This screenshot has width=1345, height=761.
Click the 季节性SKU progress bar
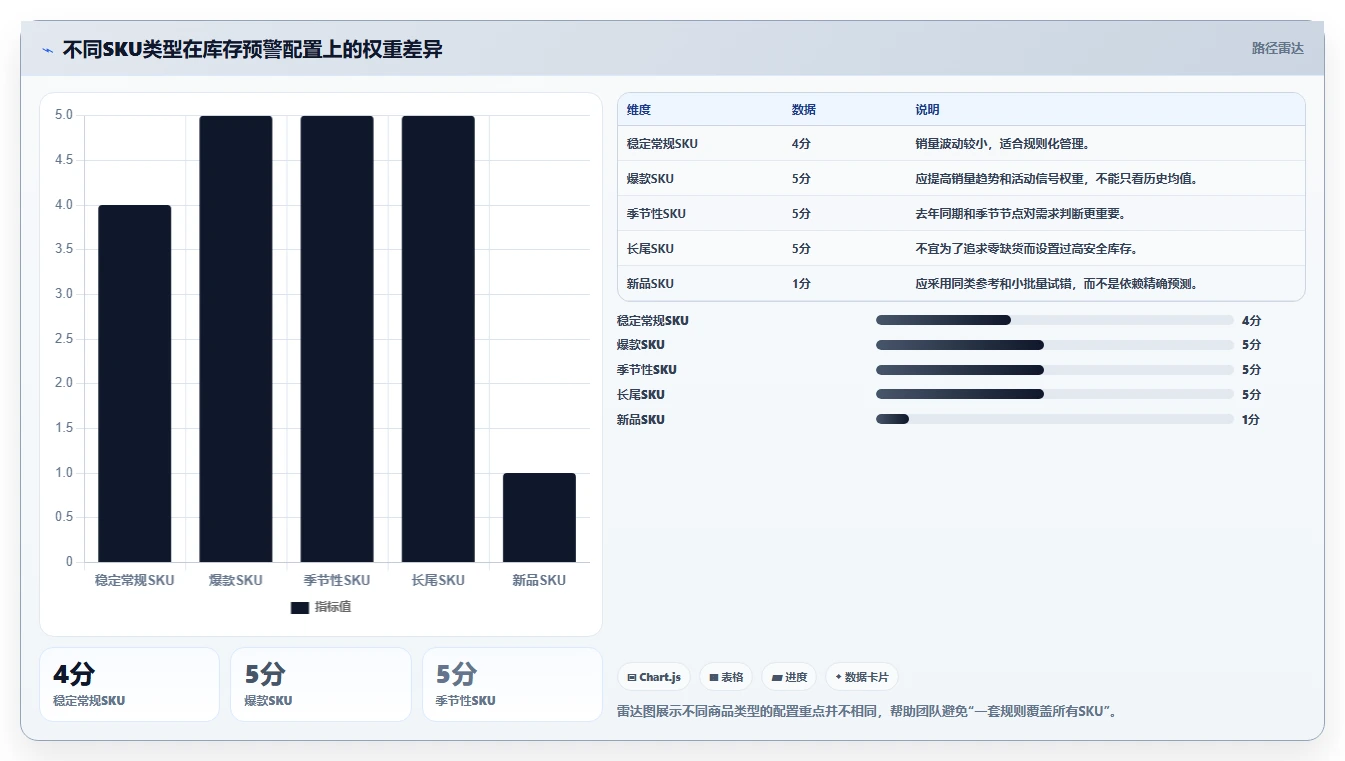click(1055, 370)
